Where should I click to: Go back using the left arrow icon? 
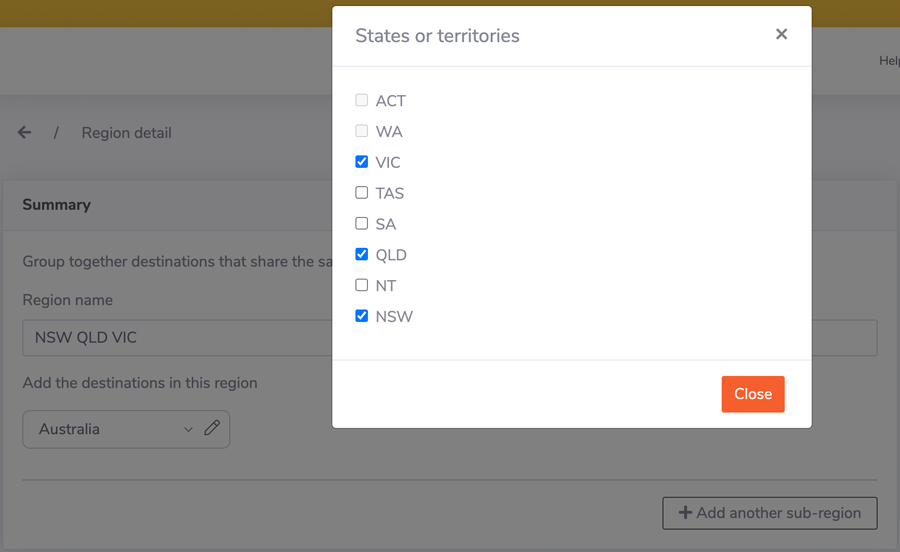pyautogui.click(x=25, y=132)
